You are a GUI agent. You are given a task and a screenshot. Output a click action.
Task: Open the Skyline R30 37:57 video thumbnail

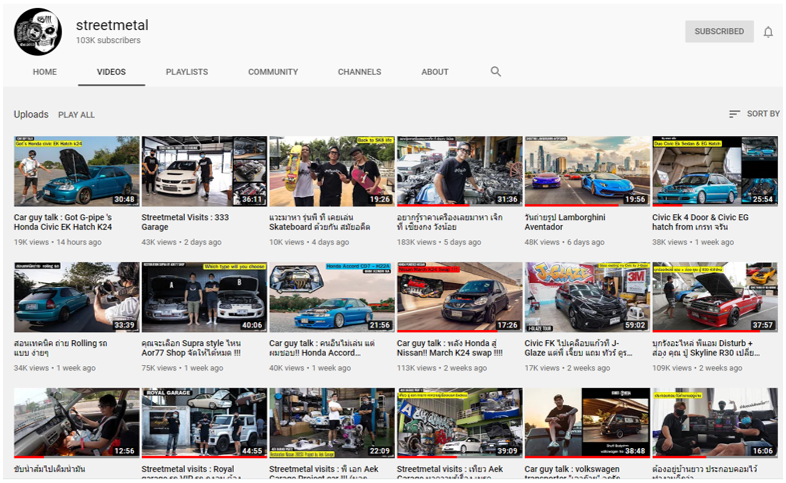[x=715, y=297]
